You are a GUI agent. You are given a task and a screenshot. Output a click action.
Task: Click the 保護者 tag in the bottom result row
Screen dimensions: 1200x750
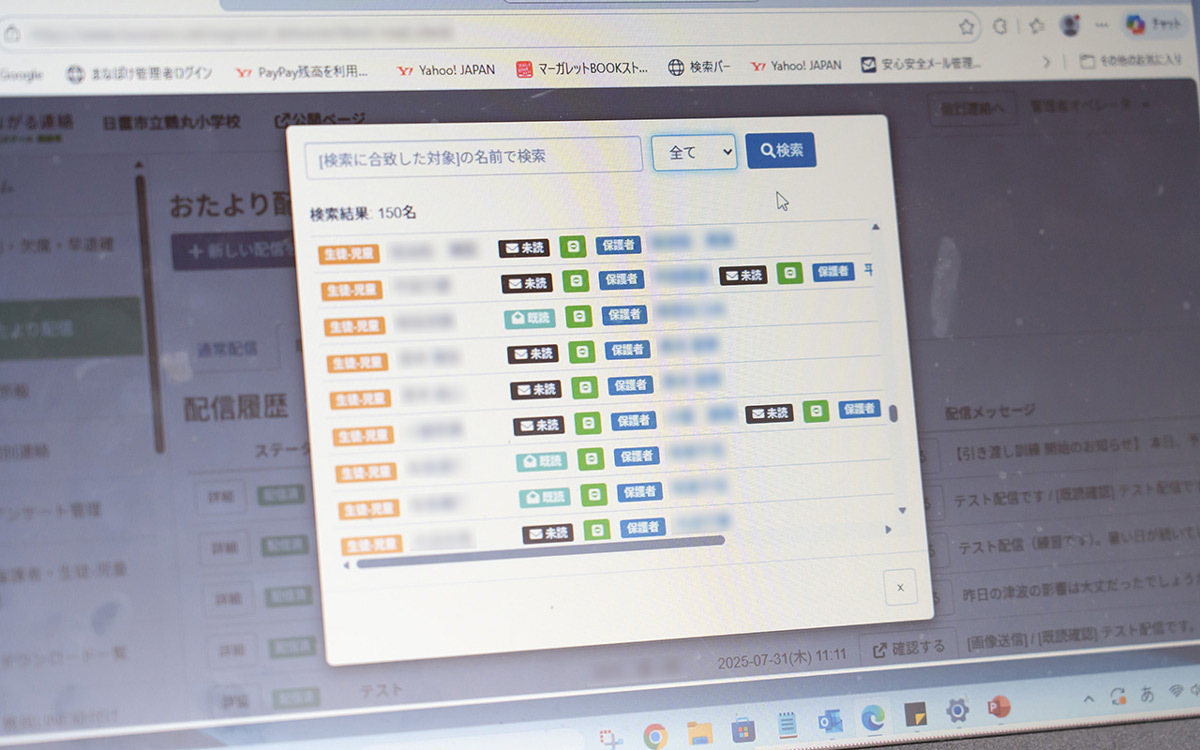point(642,527)
